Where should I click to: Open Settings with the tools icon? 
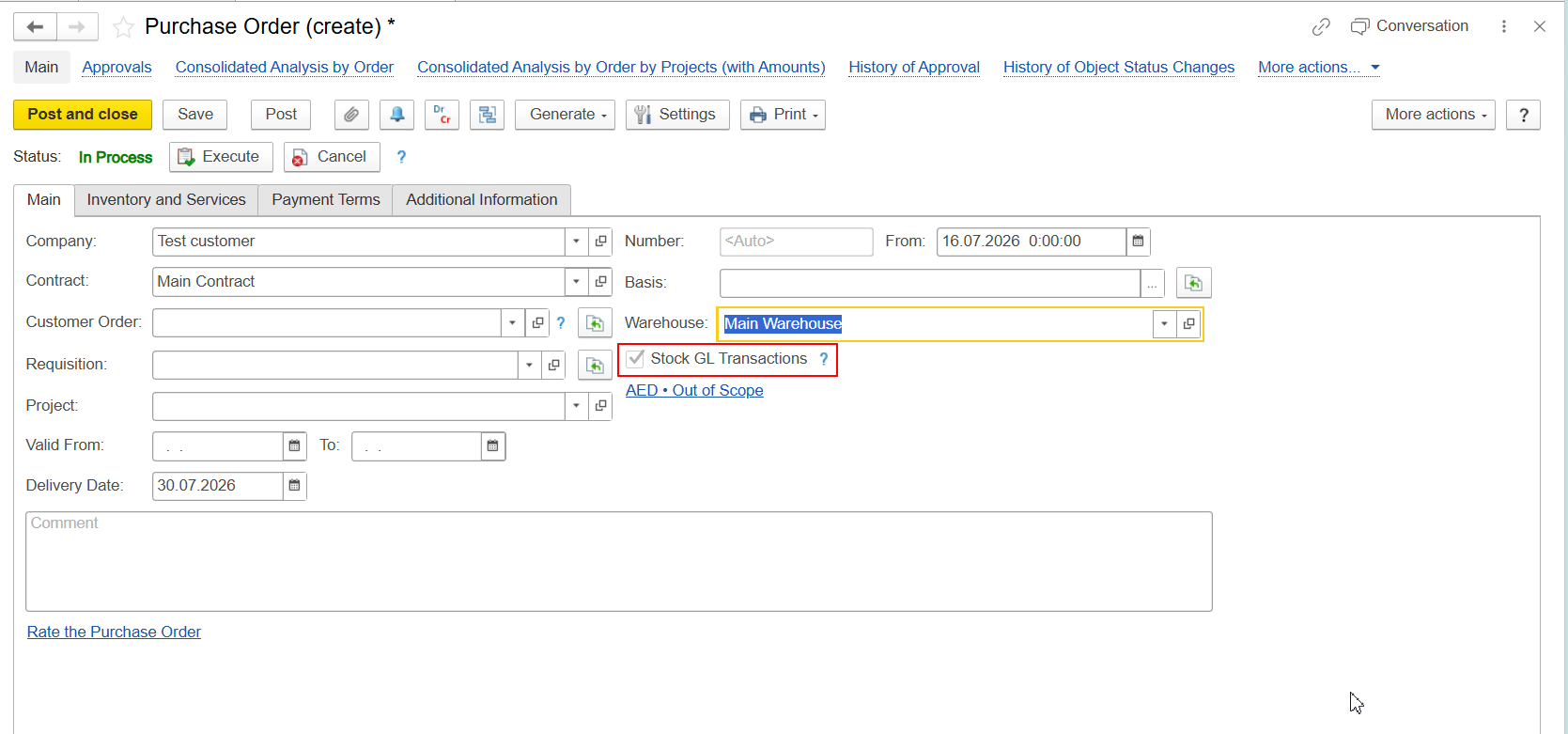pyautogui.click(x=677, y=115)
